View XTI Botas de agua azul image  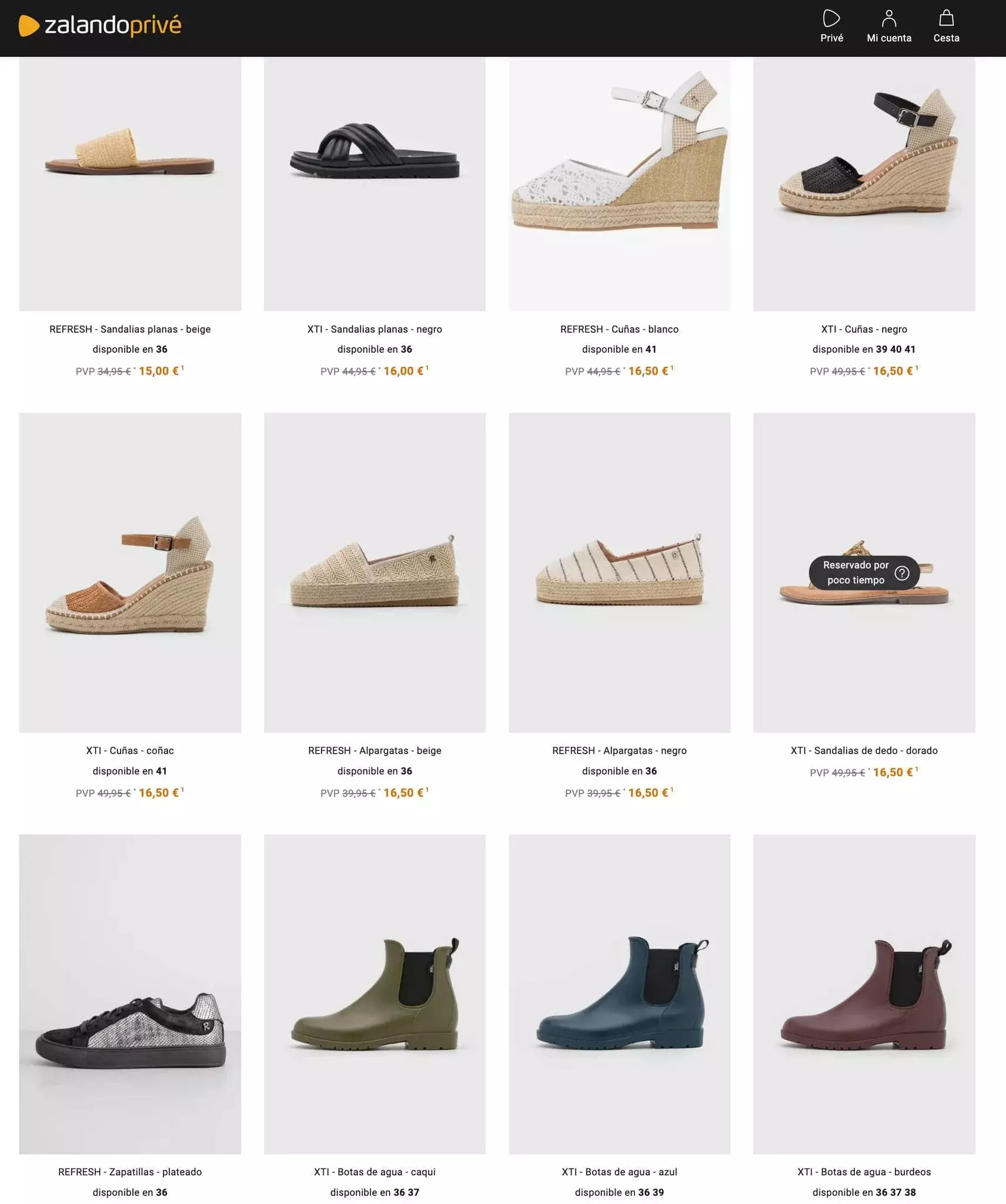click(x=619, y=994)
